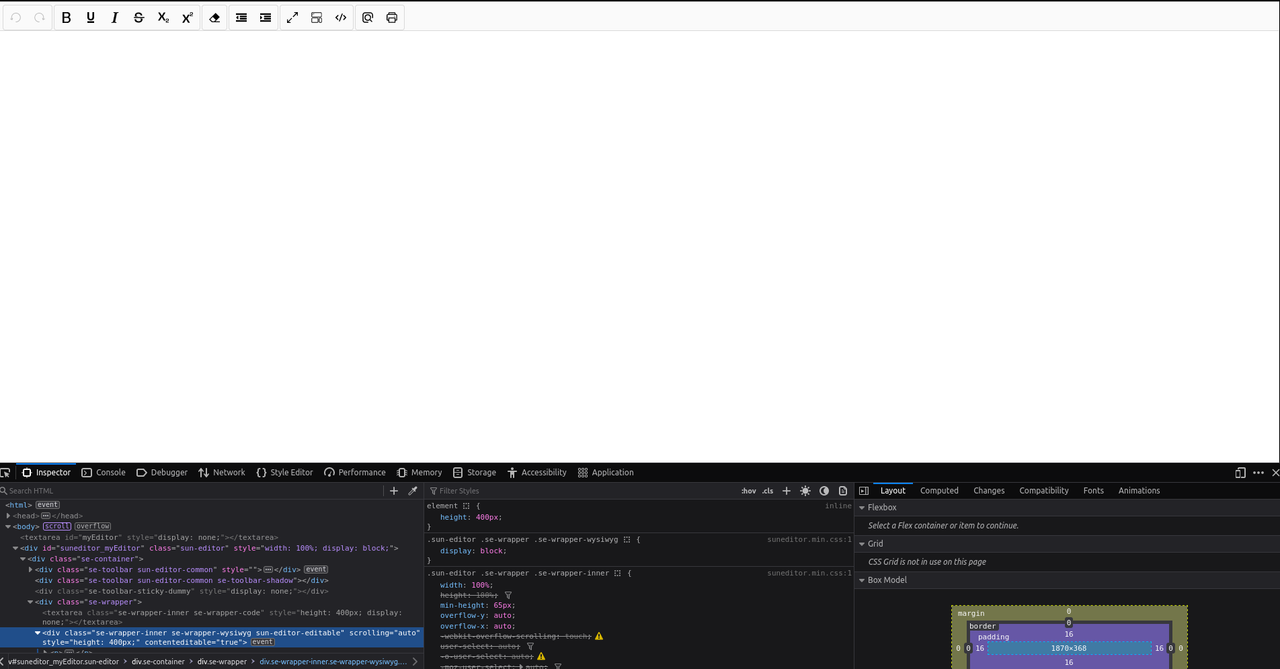Toggle .cls class panel
Viewport: 1280px width, 669px height.
[x=767, y=491]
